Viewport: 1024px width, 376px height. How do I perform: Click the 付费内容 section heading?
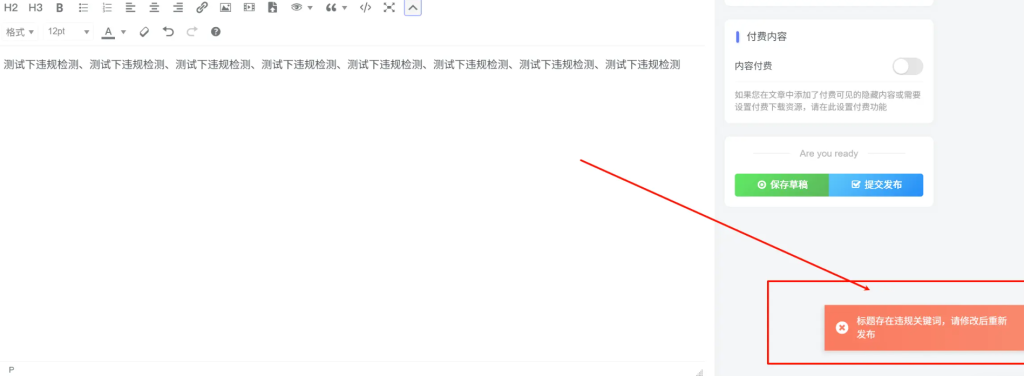coord(766,37)
